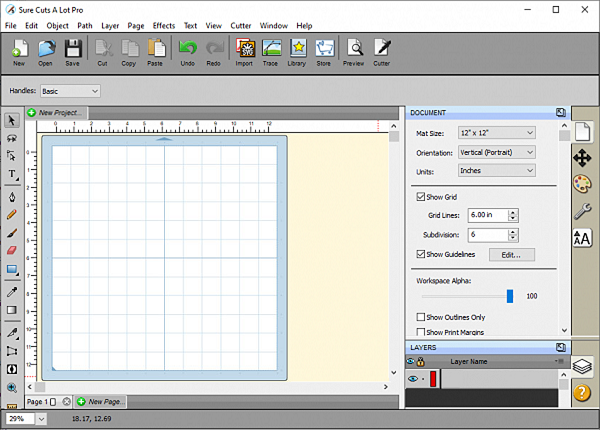Uncheck the Show Guidelines checkbox
Screen dimensions: 600x430
(x=421, y=254)
